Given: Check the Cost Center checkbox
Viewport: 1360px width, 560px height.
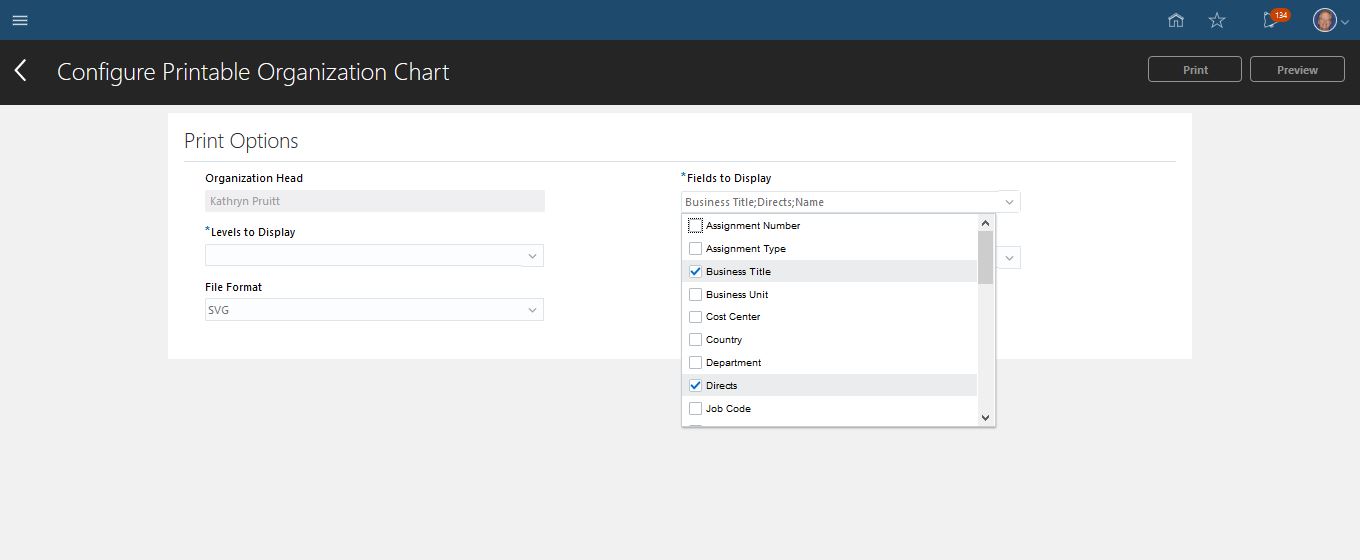Looking at the screenshot, I should tap(695, 317).
